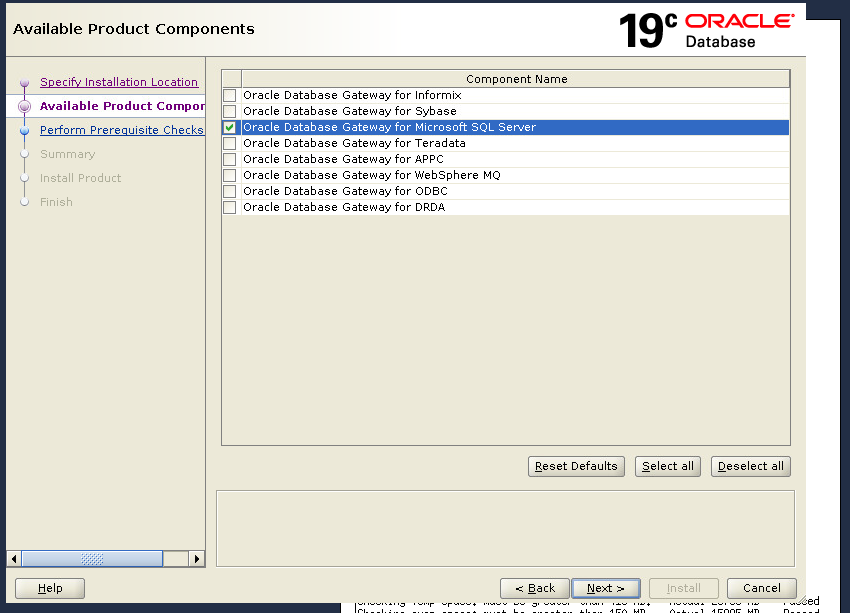
Task: Click the empty description text area
Action: pyautogui.click(x=505, y=528)
